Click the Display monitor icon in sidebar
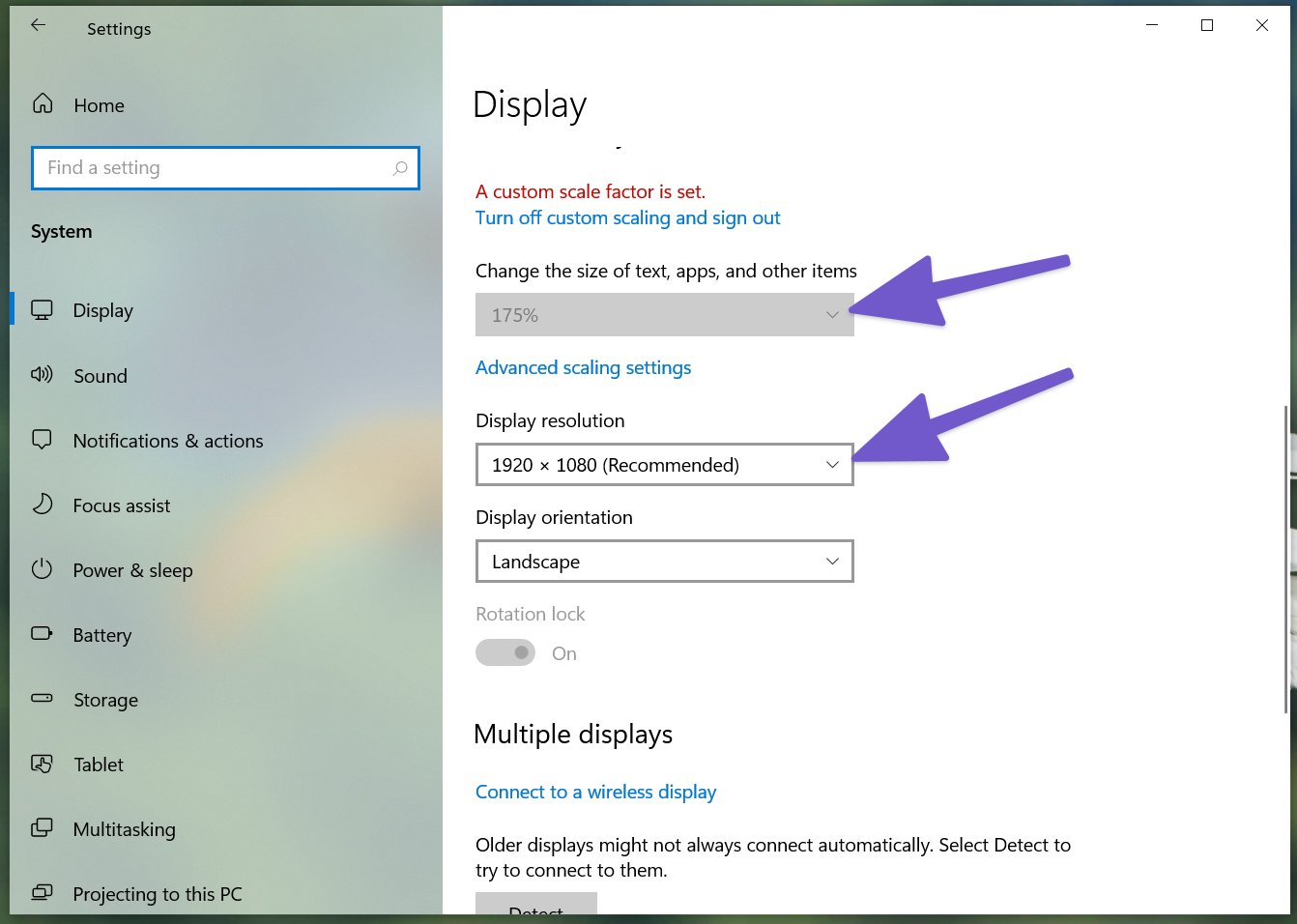1297x924 pixels. pyautogui.click(x=42, y=310)
